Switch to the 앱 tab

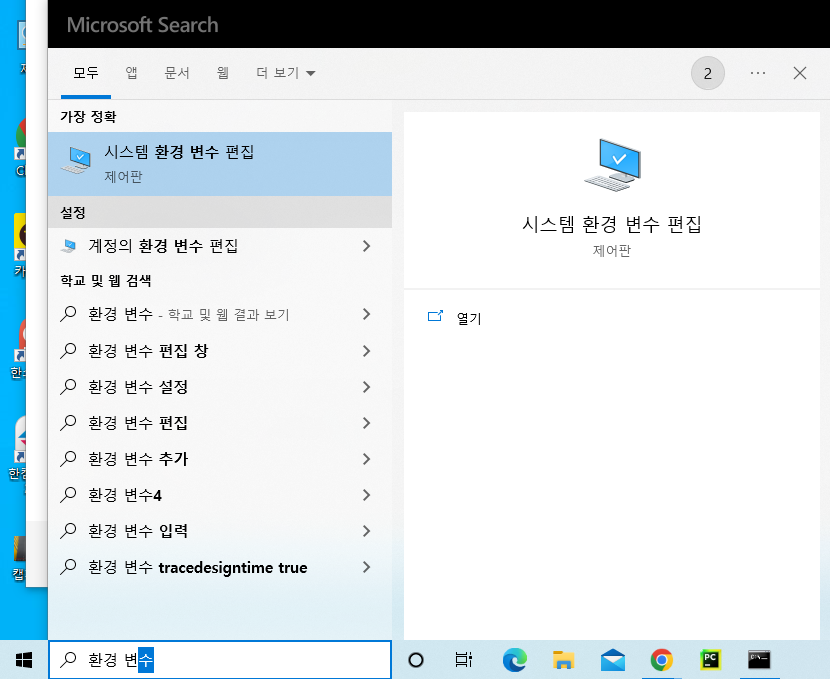[x=131, y=73]
